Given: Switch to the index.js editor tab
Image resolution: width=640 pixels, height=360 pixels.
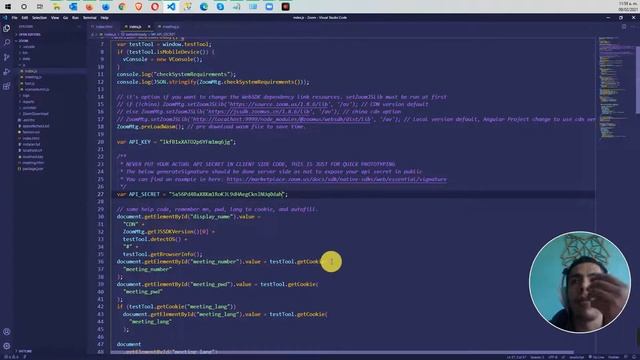Looking at the screenshot, I should [x=135, y=27].
